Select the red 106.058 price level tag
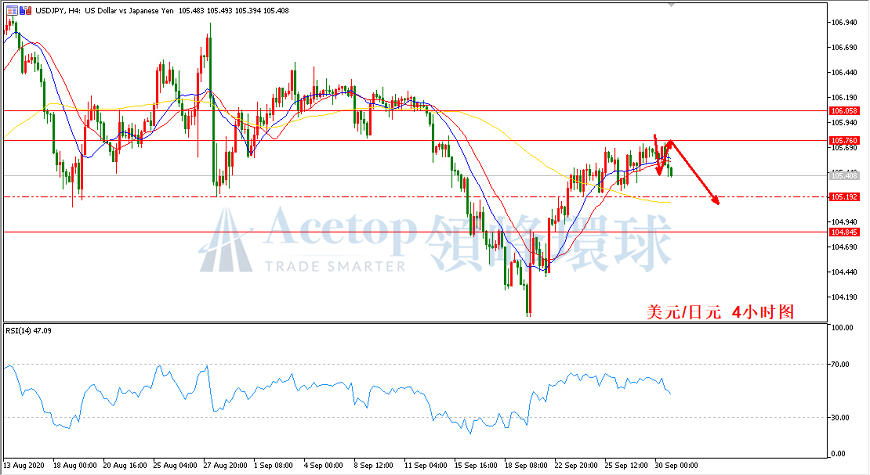The height and width of the screenshot is (475, 870). [x=844, y=111]
